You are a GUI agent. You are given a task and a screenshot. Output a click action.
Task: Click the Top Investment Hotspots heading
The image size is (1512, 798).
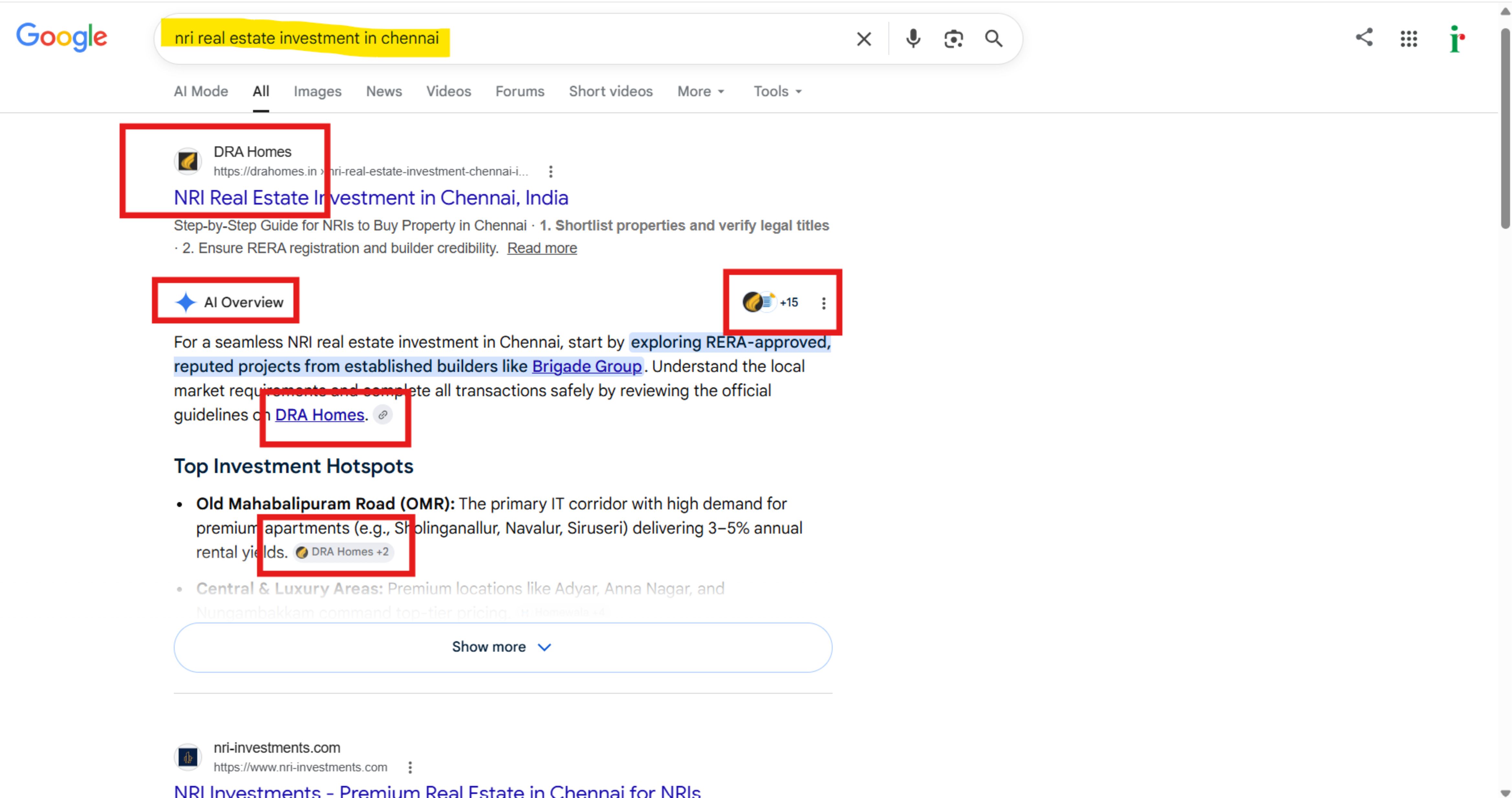click(294, 467)
